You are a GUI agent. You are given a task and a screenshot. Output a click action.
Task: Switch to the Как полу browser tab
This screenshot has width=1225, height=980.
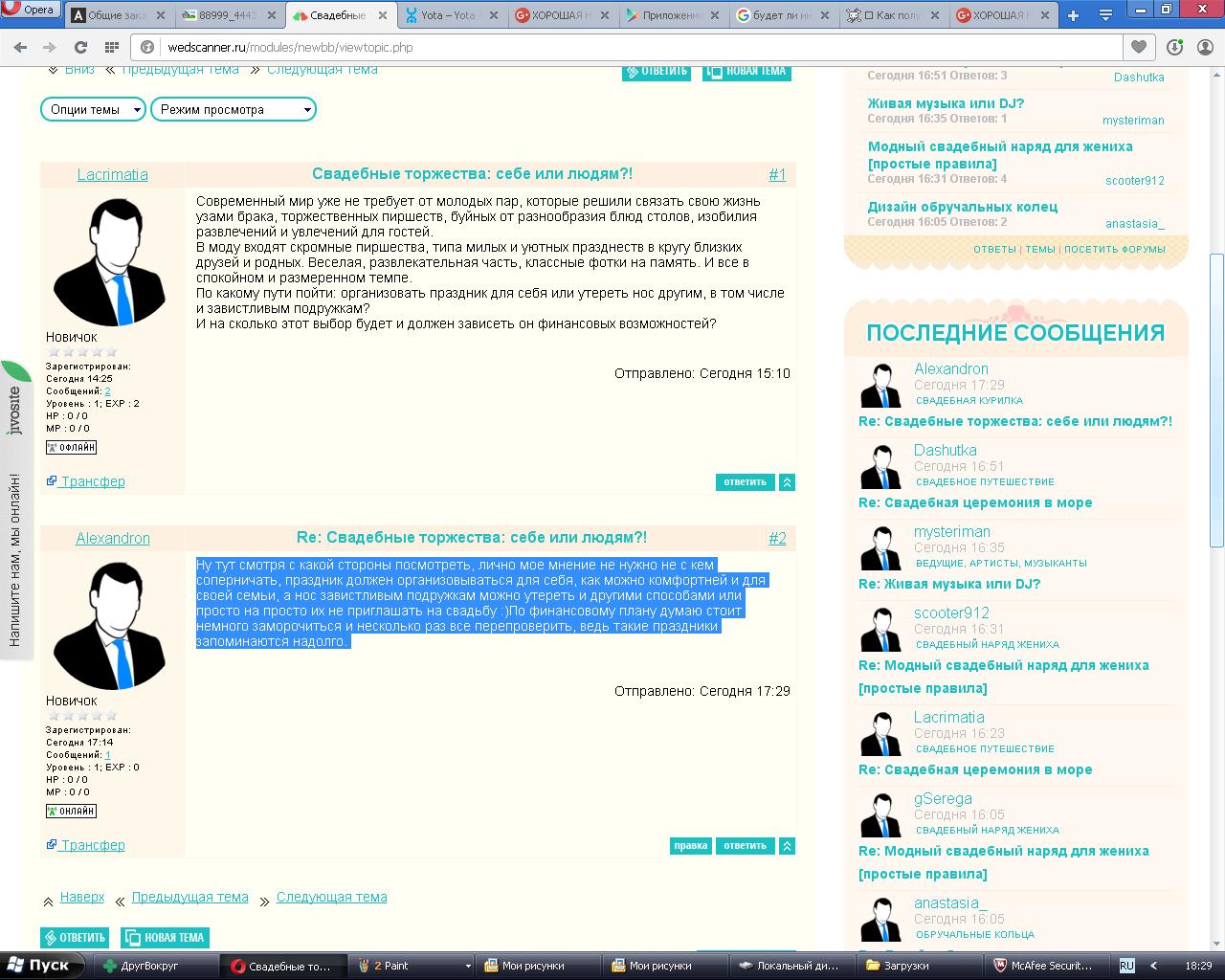pos(896,15)
